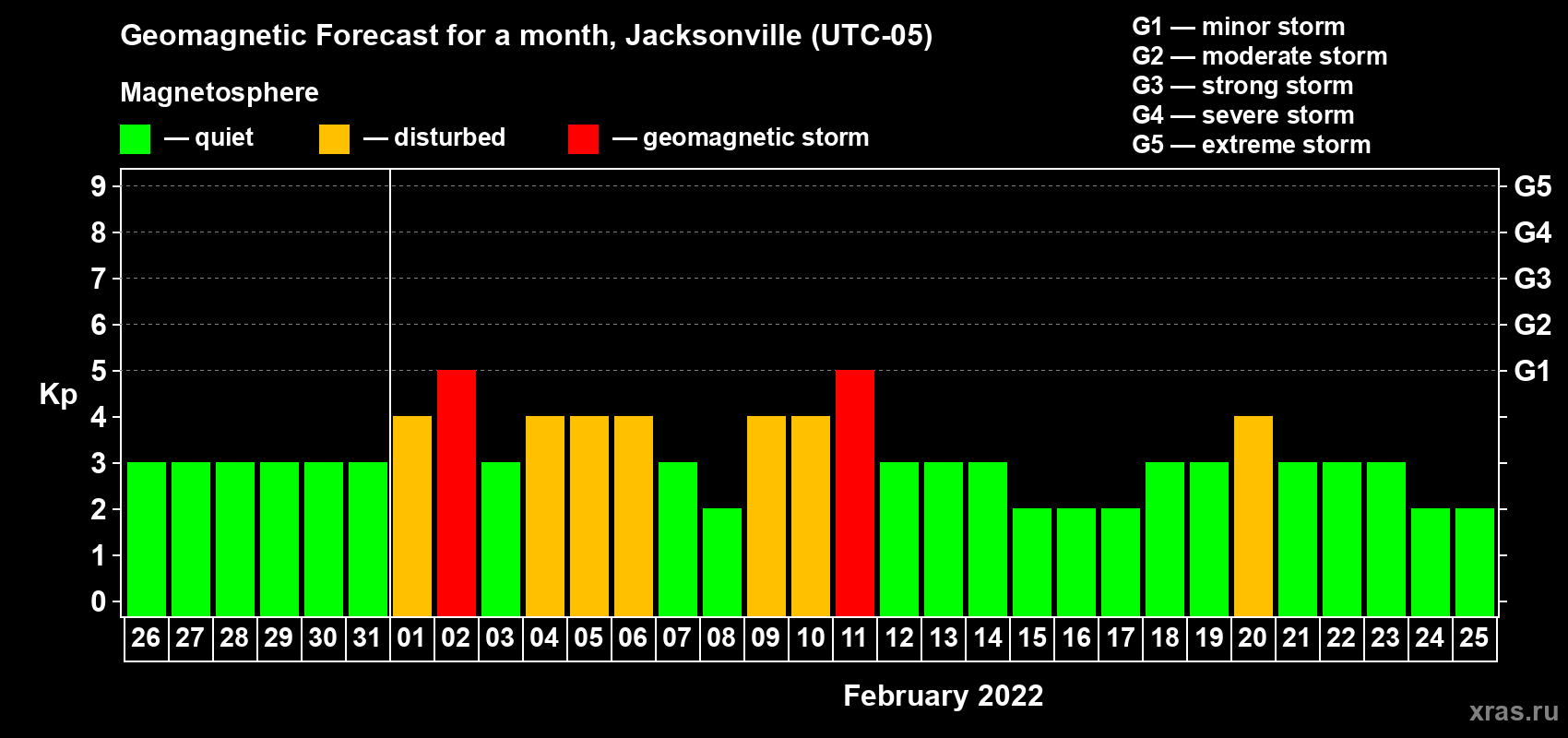Viewport: 1568px width, 738px height.
Task: Click the date label 18
Action: (1165, 638)
